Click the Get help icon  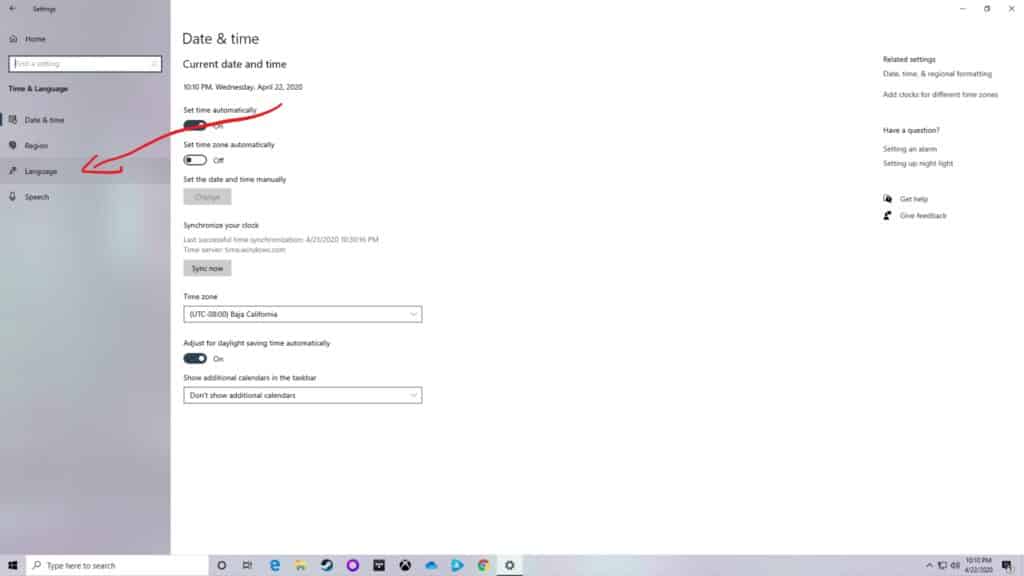coord(887,199)
